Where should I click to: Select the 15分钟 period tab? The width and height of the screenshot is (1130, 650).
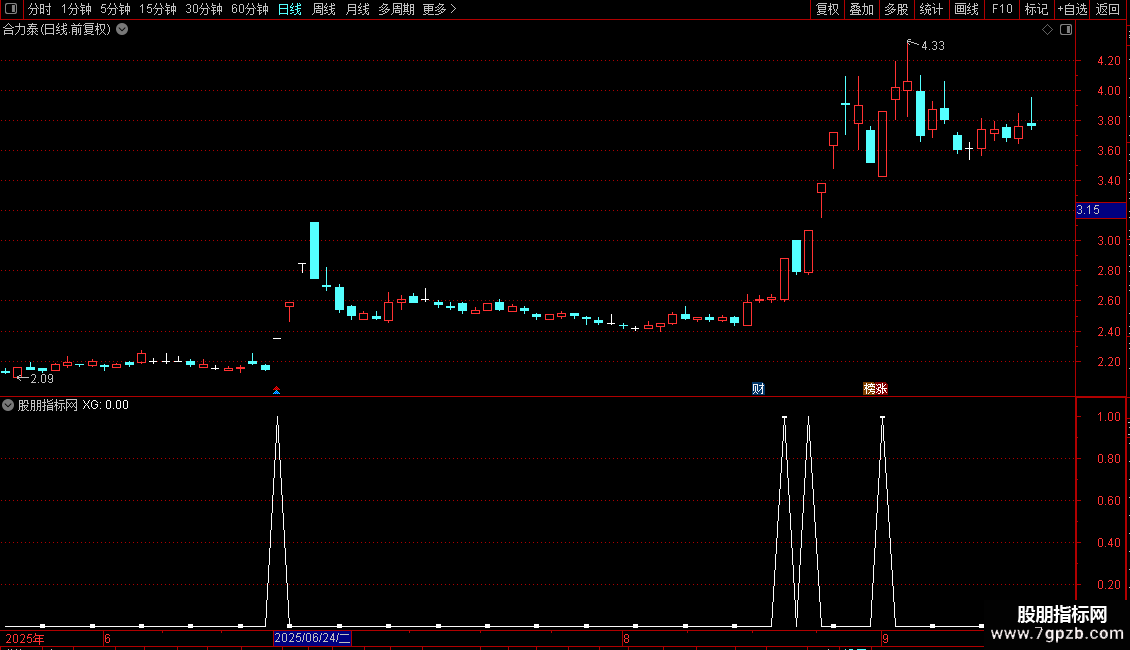tap(158, 9)
